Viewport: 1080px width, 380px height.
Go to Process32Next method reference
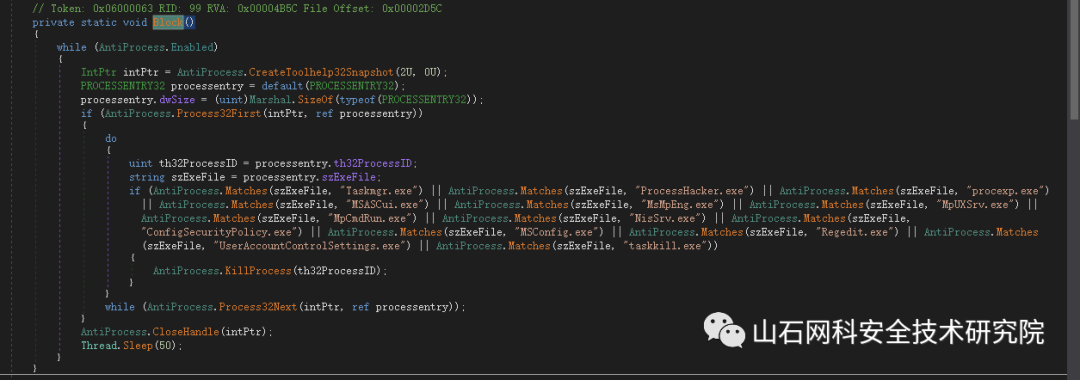(257, 307)
